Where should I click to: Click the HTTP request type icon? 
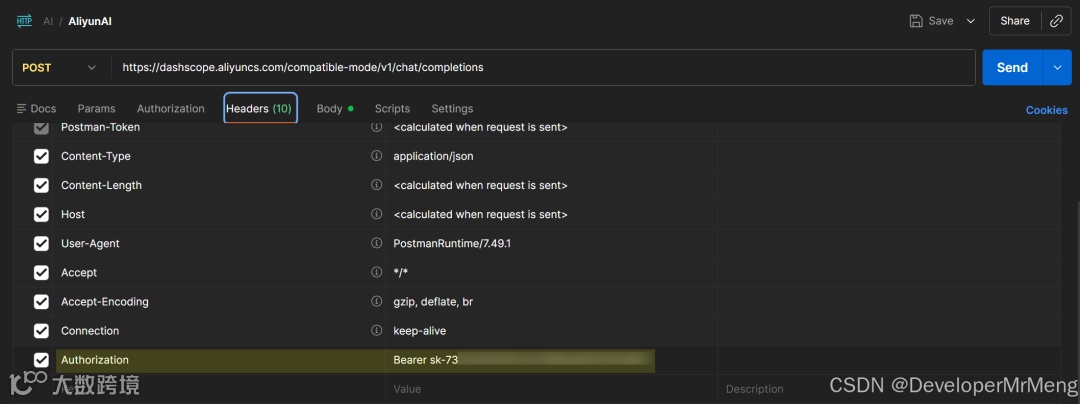(24, 21)
